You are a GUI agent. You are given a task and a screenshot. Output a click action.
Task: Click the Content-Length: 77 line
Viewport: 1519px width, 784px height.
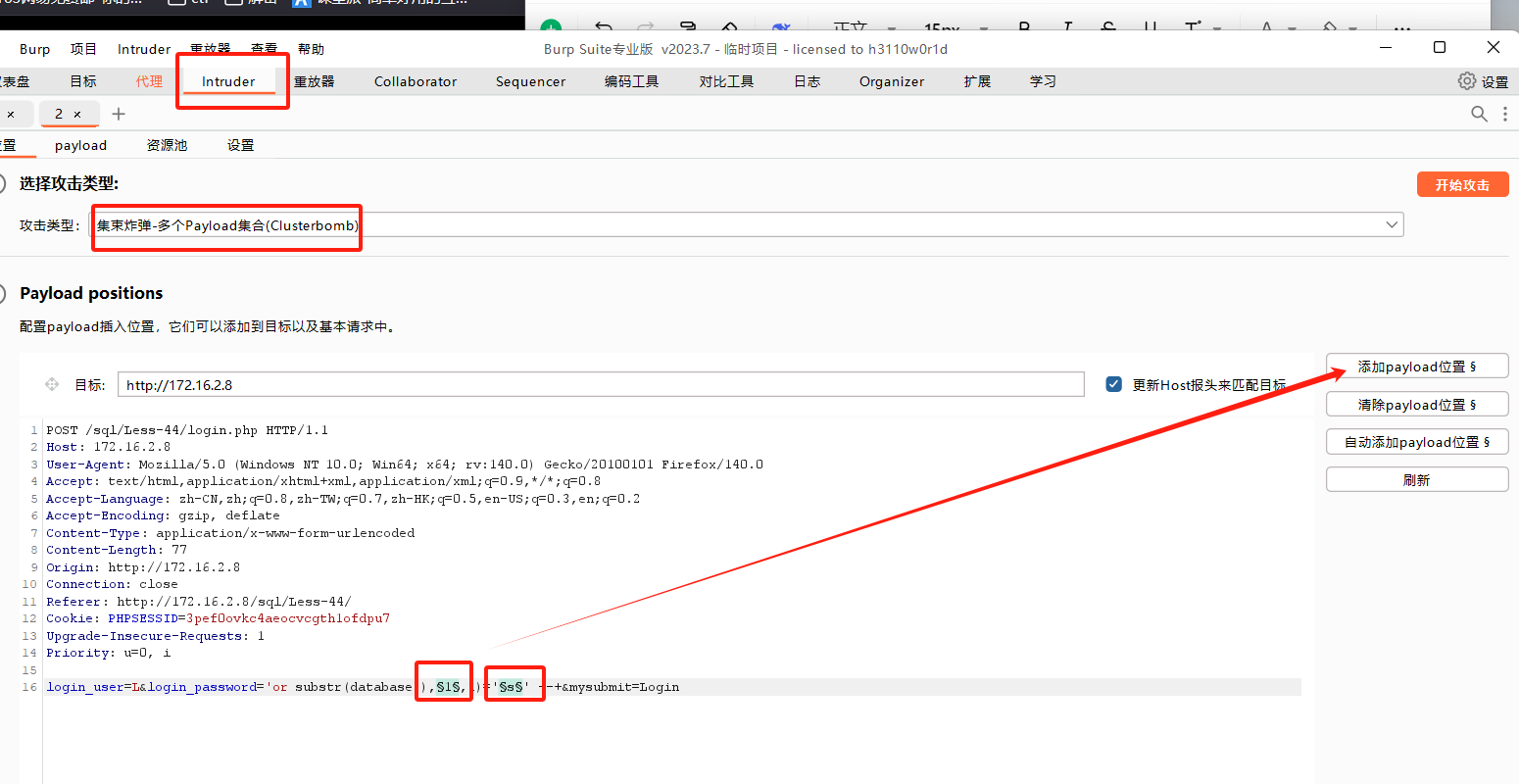click(x=117, y=550)
